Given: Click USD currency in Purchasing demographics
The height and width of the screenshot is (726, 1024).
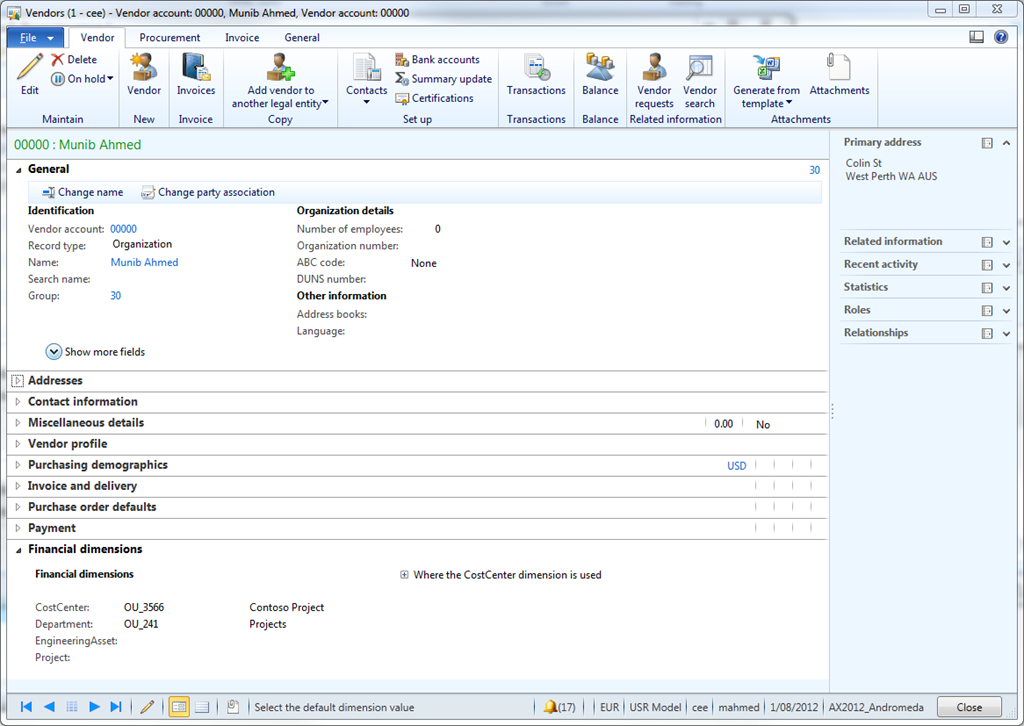Looking at the screenshot, I should [x=737, y=466].
